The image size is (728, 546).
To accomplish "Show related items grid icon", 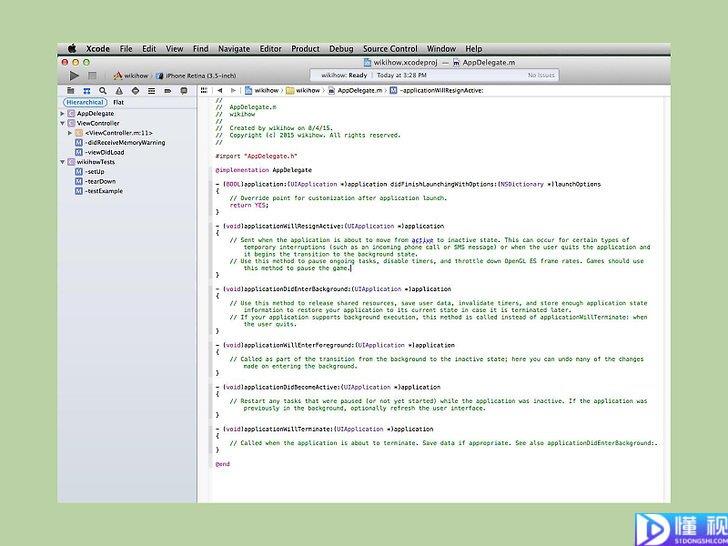I will (204, 91).
